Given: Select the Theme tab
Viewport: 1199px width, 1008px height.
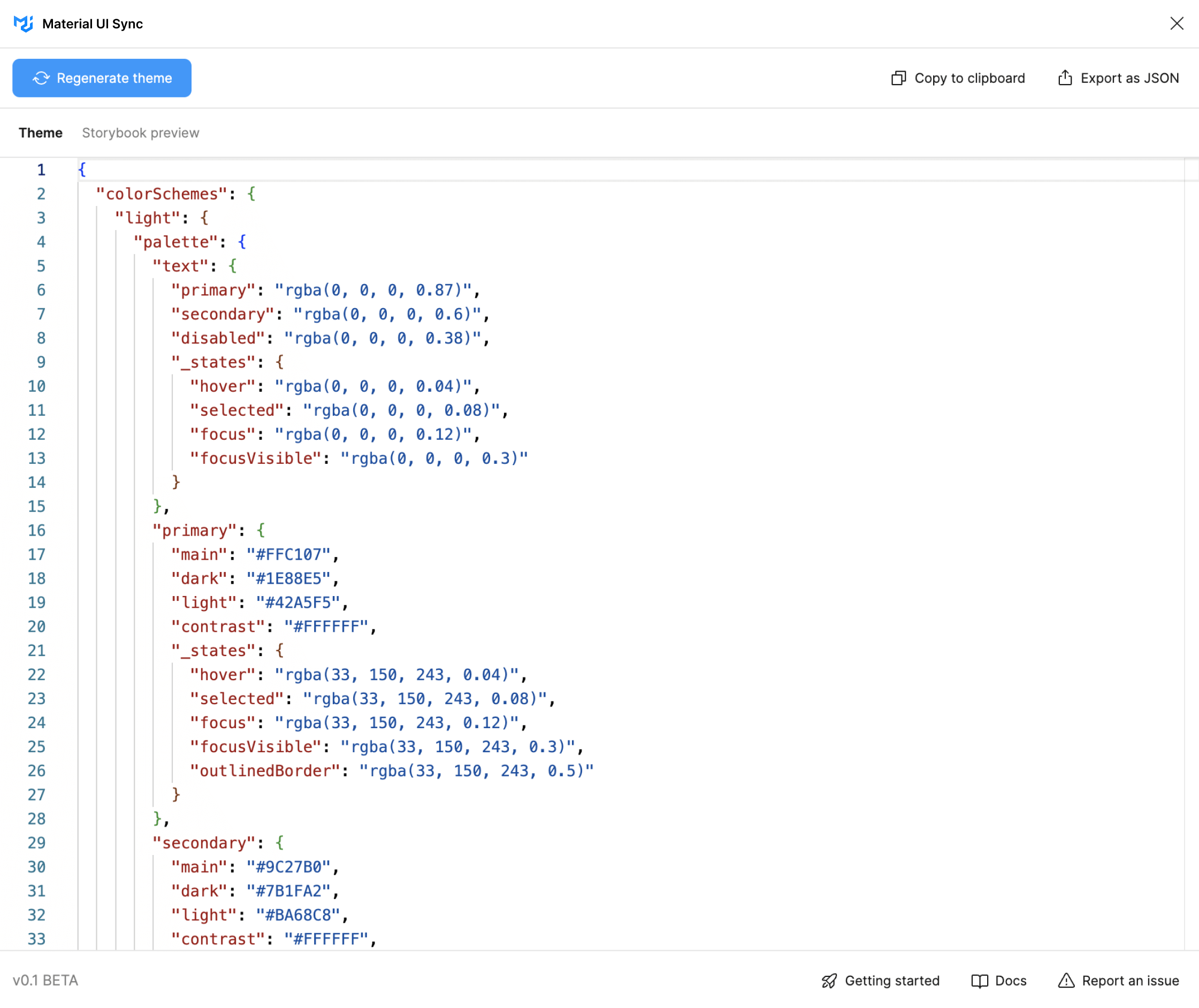Looking at the screenshot, I should click(40, 133).
